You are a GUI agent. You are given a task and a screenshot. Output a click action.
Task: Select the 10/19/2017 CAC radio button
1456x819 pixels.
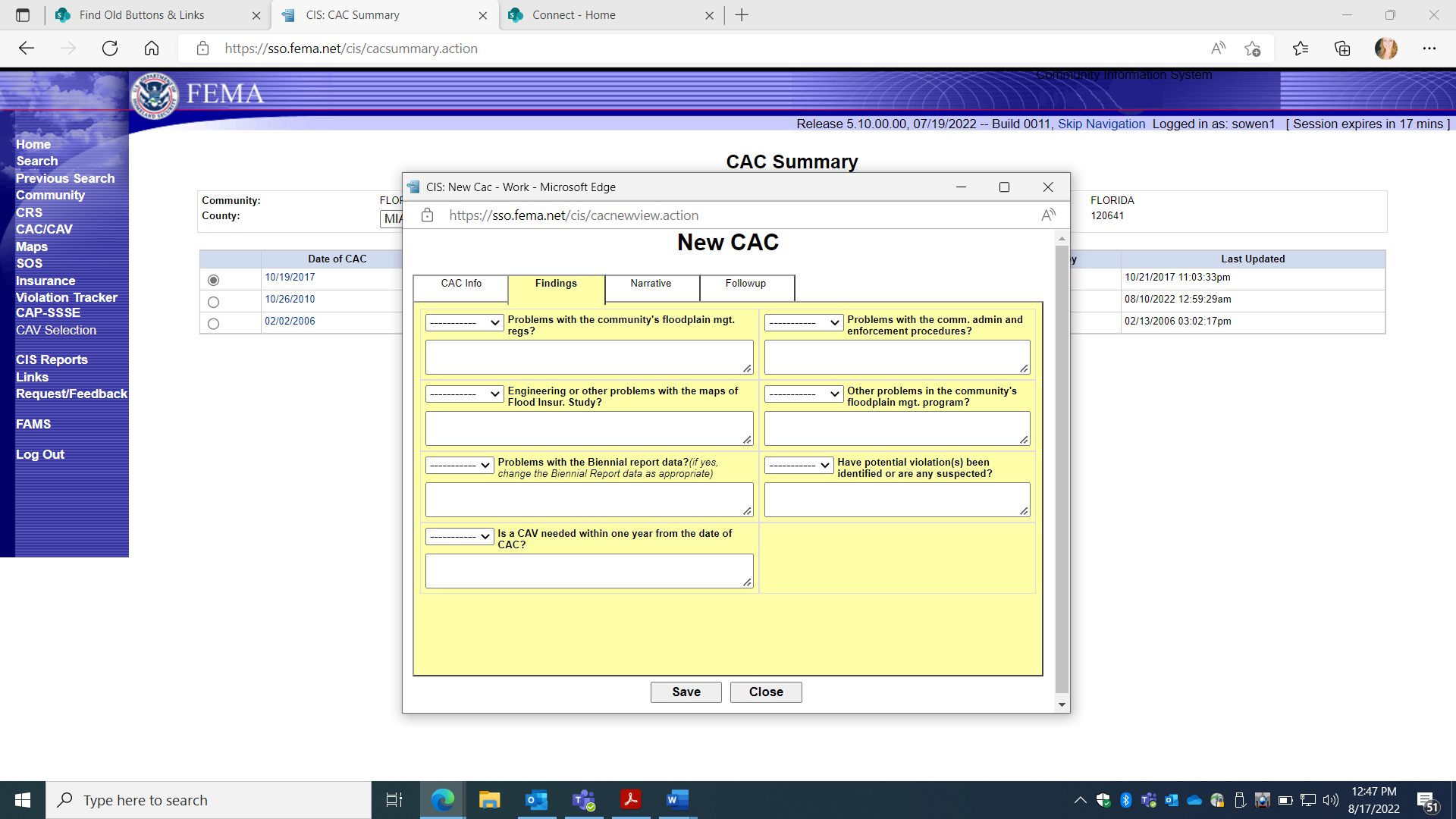pyautogui.click(x=213, y=280)
